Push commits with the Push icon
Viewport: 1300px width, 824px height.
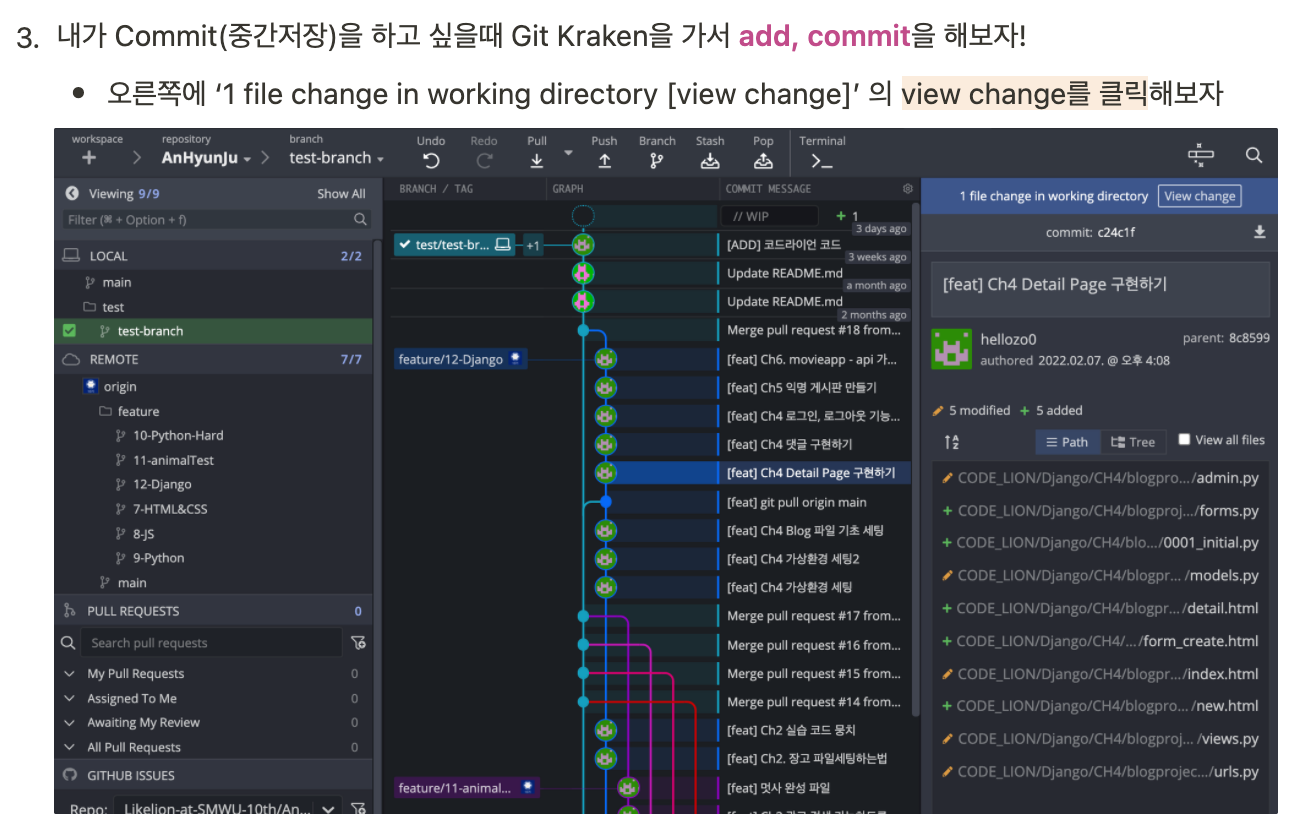coord(604,160)
